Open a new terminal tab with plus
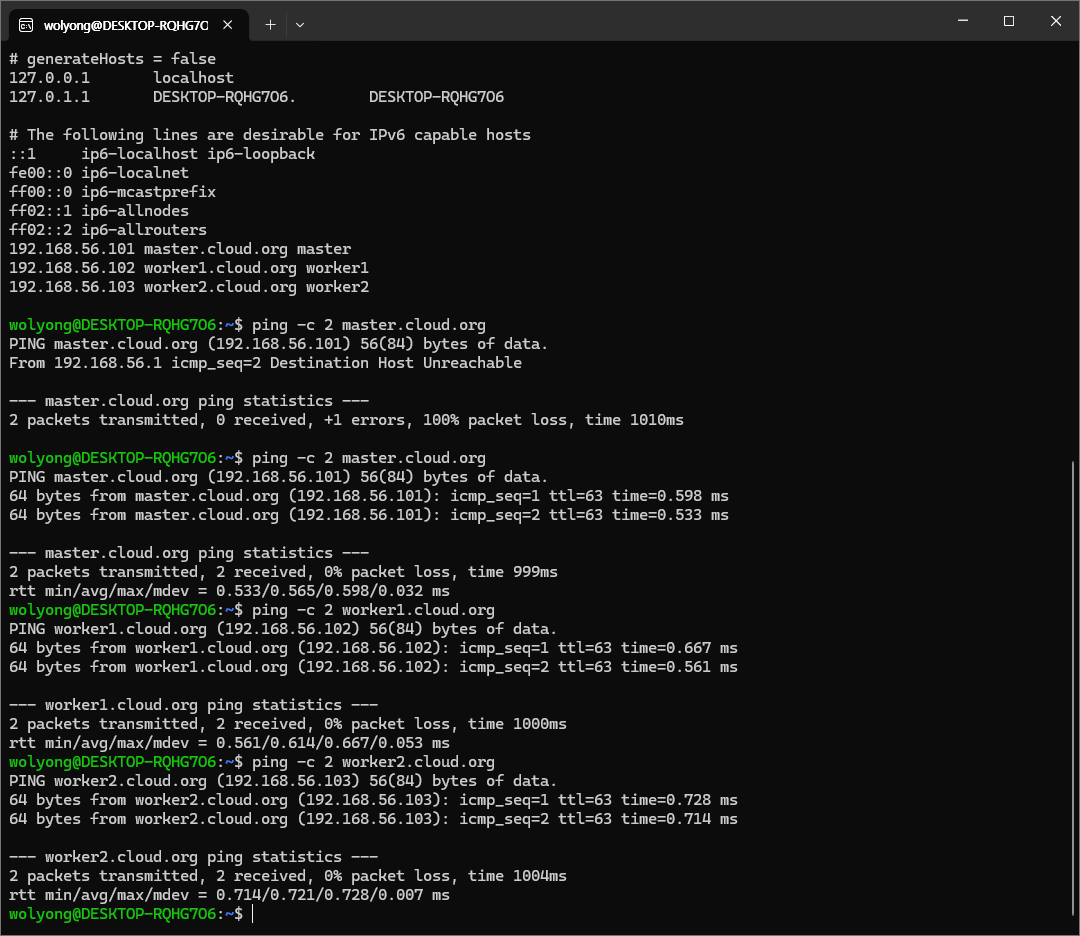Viewport: 1080px width, 936px height. pos(270,25)
